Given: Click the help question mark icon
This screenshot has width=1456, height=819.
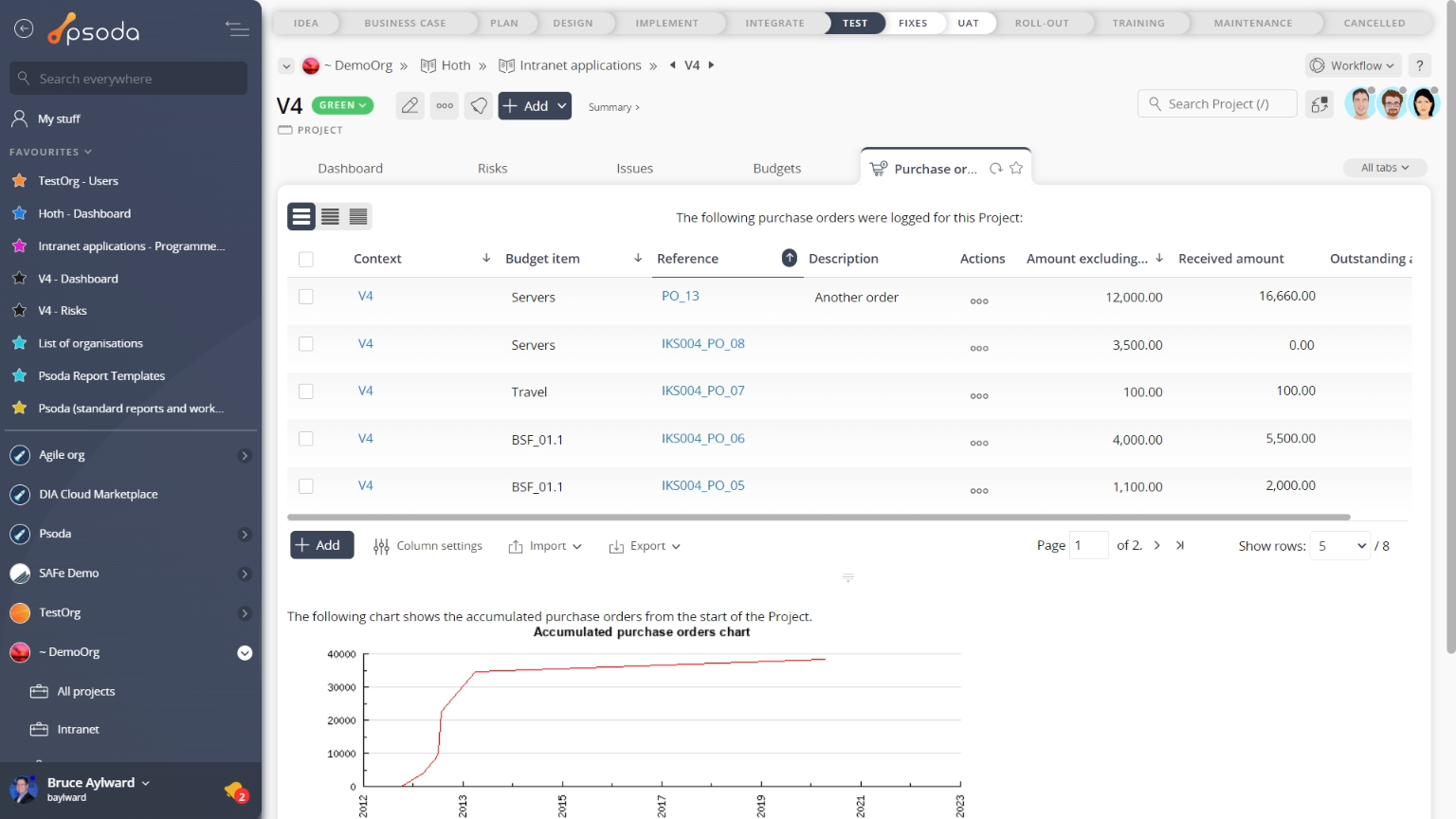Looking at the screenshot, I should tap(1419, 65).
